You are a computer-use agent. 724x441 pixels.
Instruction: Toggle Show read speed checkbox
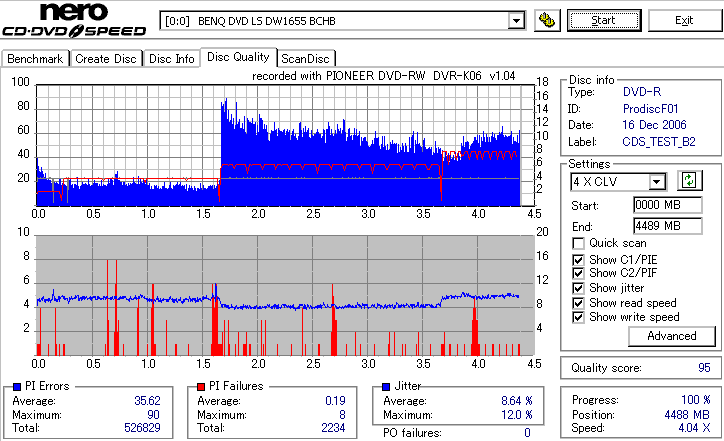click(x=578, y=303)
